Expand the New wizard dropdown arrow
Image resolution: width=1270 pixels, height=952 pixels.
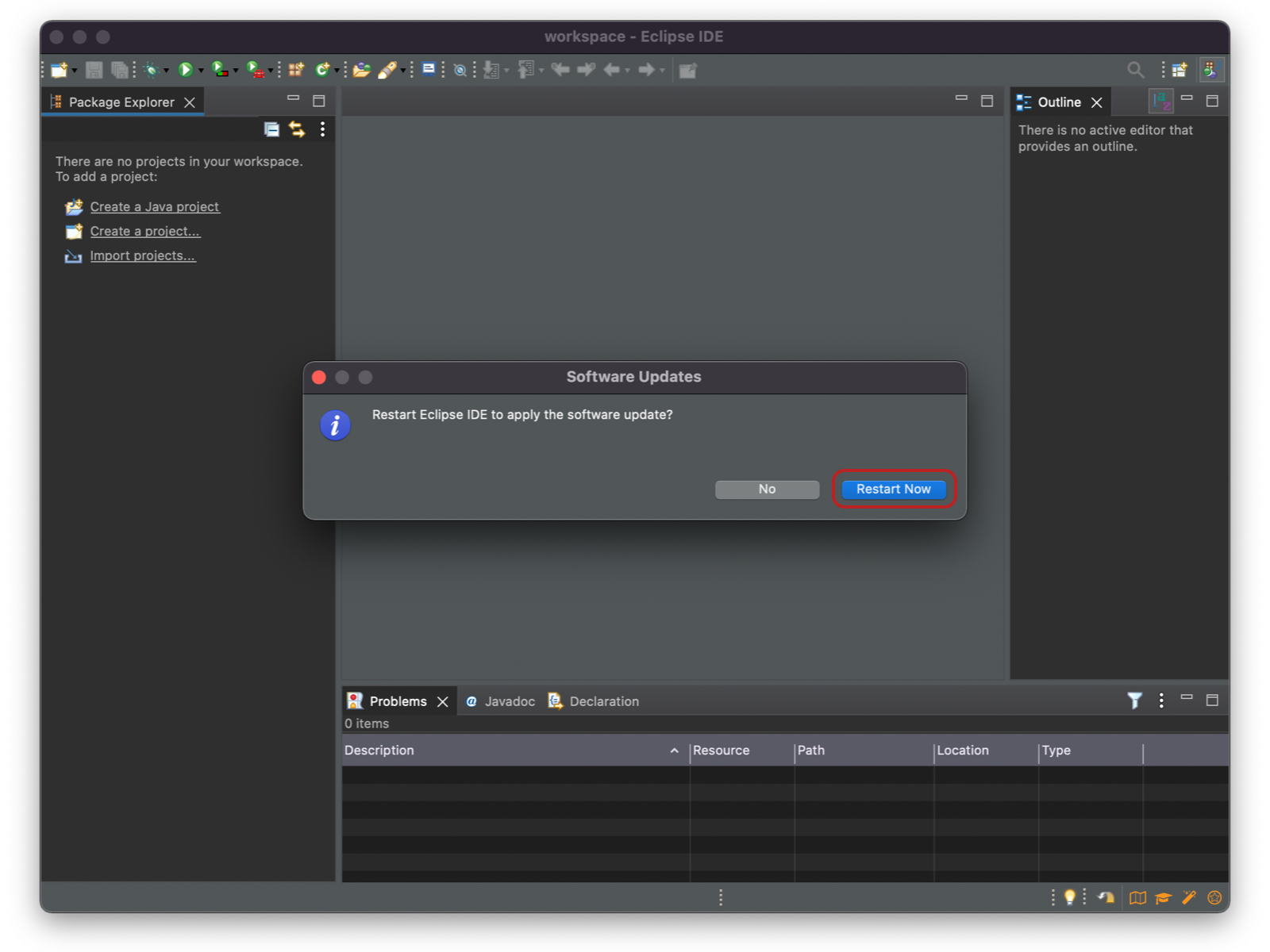click(74, 71)
